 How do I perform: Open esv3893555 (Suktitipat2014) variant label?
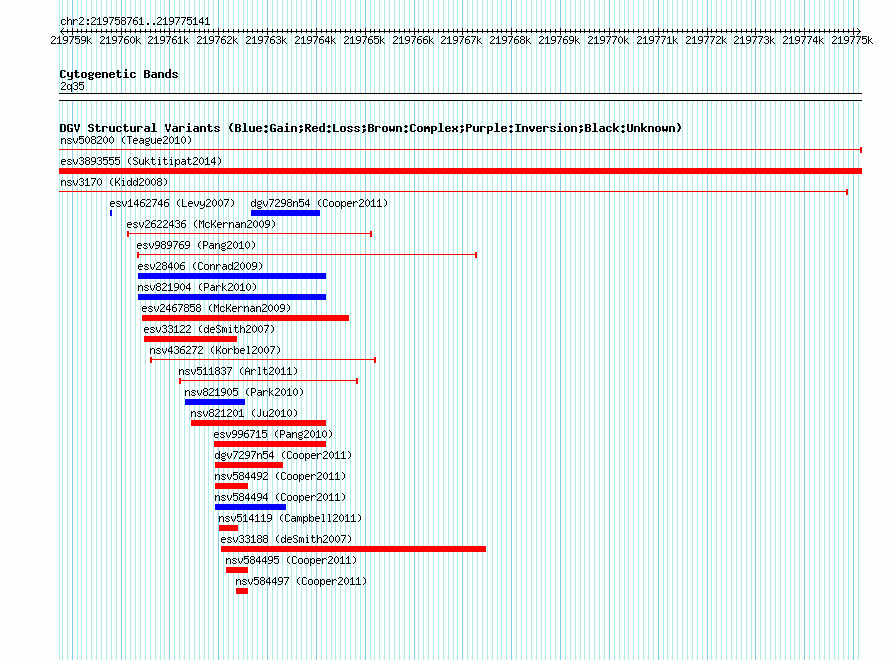click(141, 161)
